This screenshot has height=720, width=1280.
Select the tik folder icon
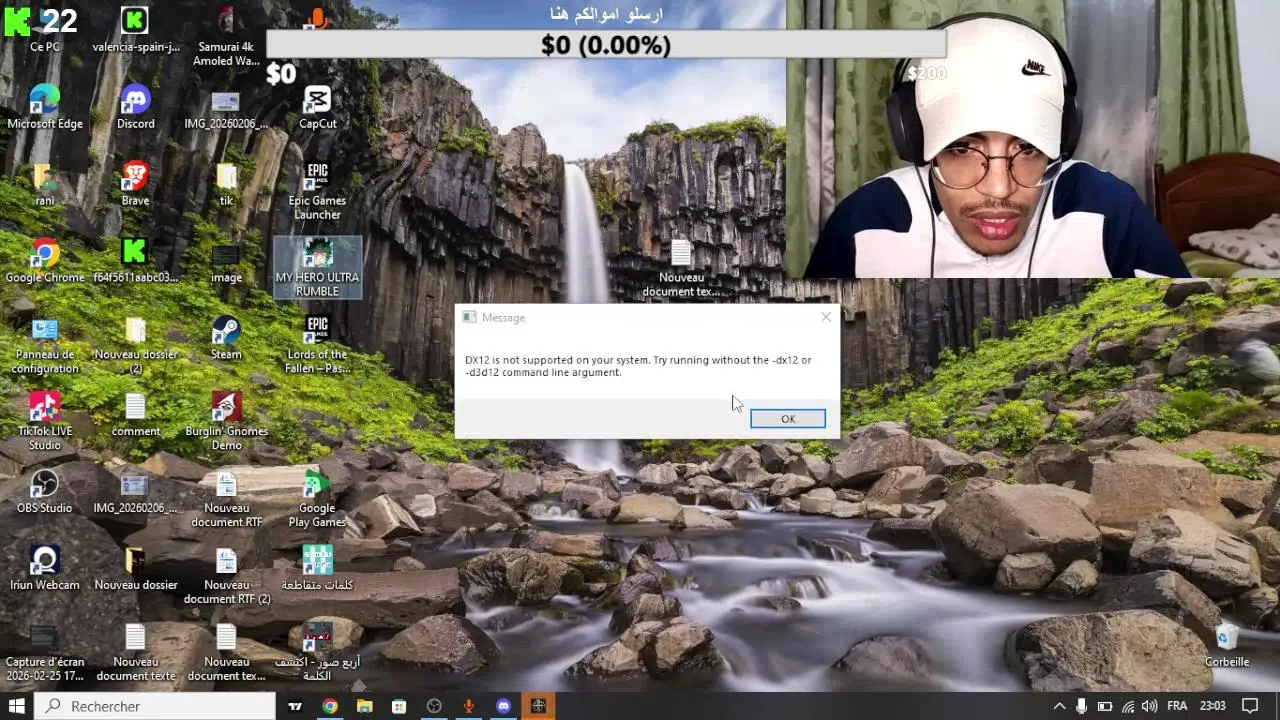point(226,184)
